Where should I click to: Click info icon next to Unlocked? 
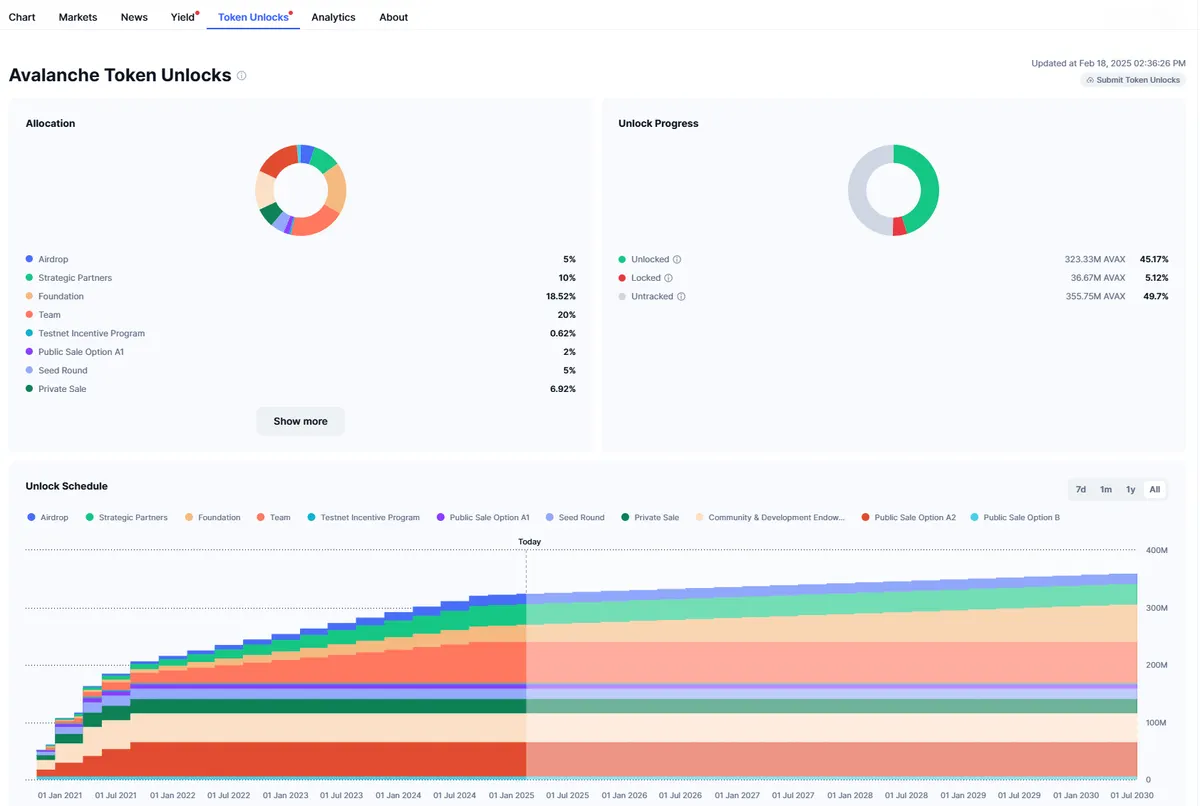(x=677, y=260)
